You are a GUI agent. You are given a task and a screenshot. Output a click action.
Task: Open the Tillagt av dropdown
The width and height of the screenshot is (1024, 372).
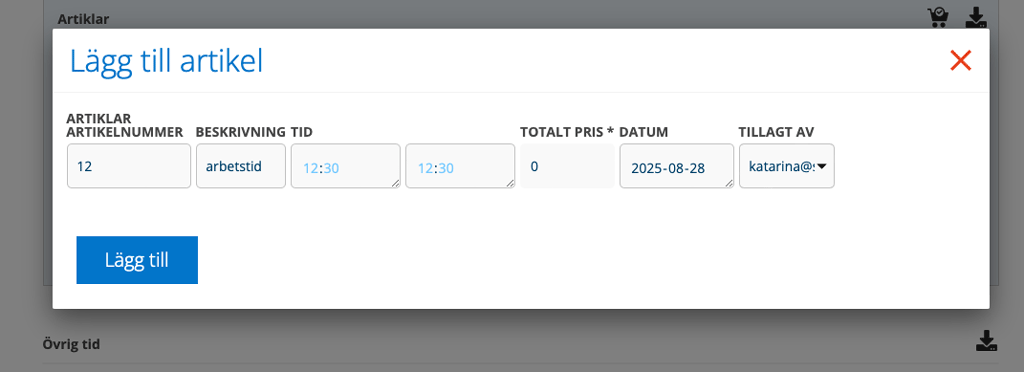coord(787,166)
